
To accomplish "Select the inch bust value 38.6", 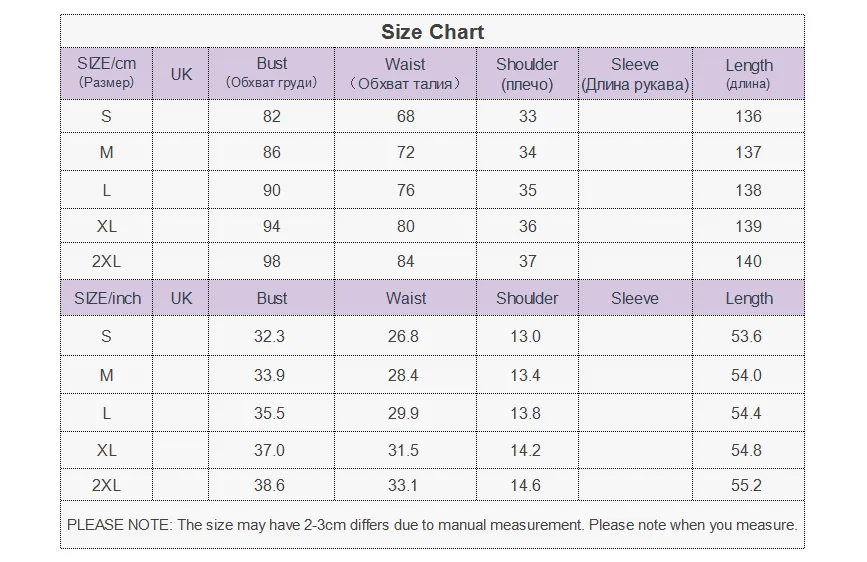I will click(x=270, y=485).
